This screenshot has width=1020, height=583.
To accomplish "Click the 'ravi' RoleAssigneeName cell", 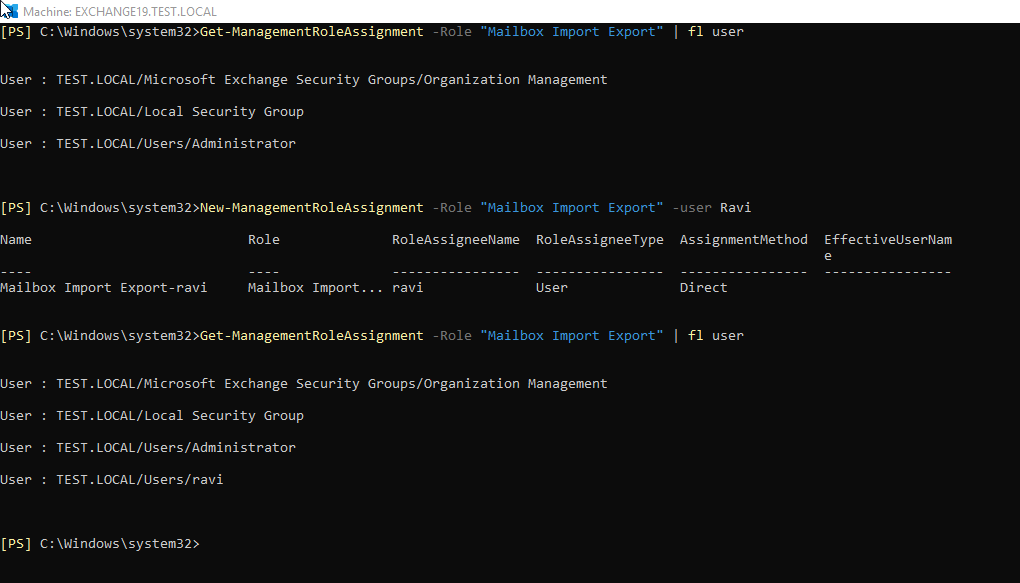I will tap(407, 288).
